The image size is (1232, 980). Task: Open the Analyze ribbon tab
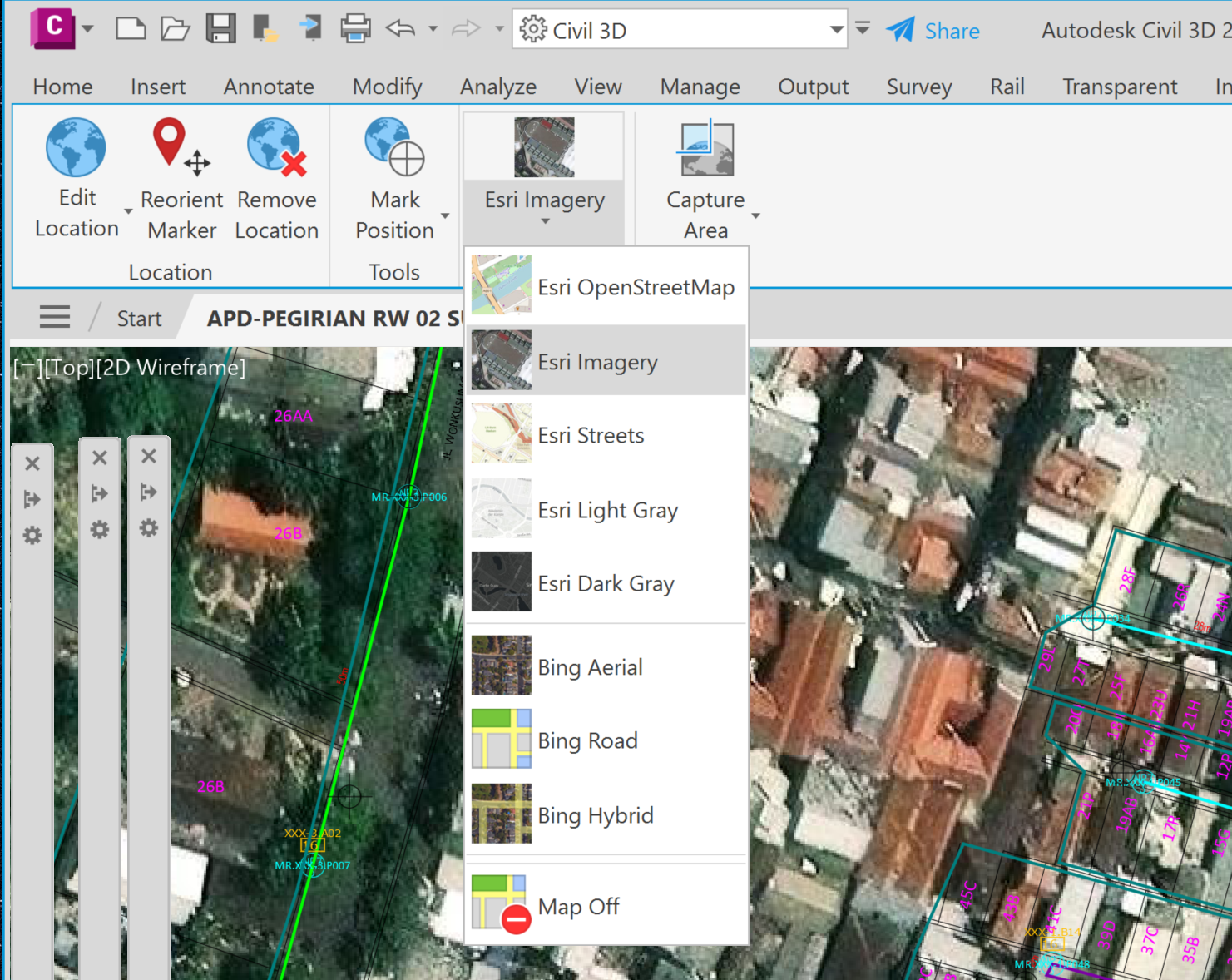pyautogui.click(x=498, y=87)
